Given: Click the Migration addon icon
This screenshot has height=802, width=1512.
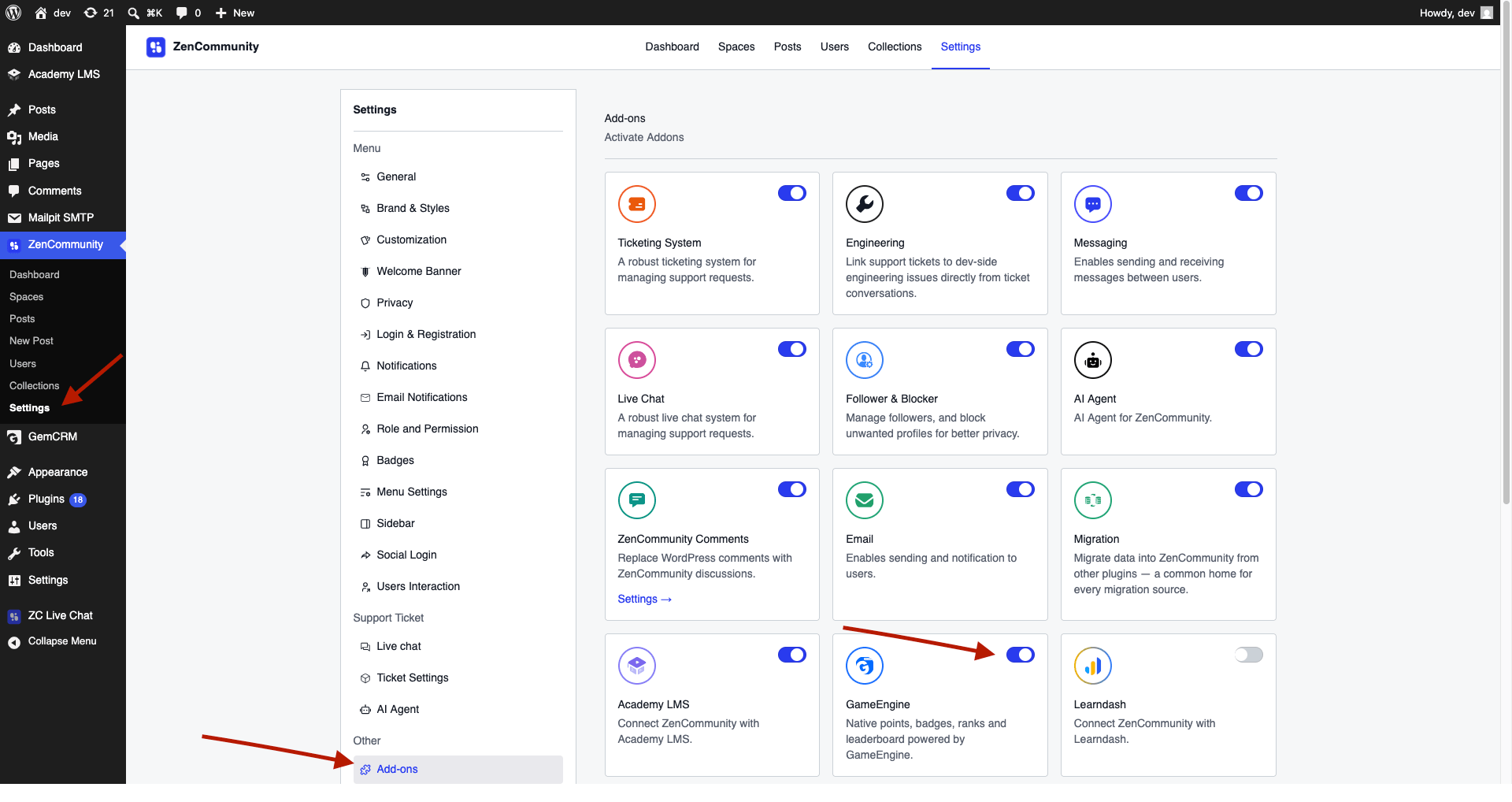Looking at the screenshot, I should click(x=1093, y=500).
